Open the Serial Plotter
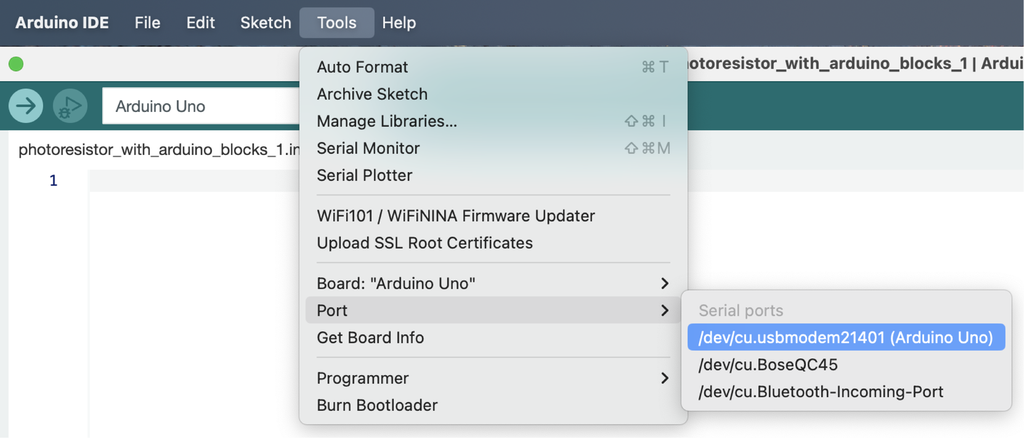 pos(364,175)
